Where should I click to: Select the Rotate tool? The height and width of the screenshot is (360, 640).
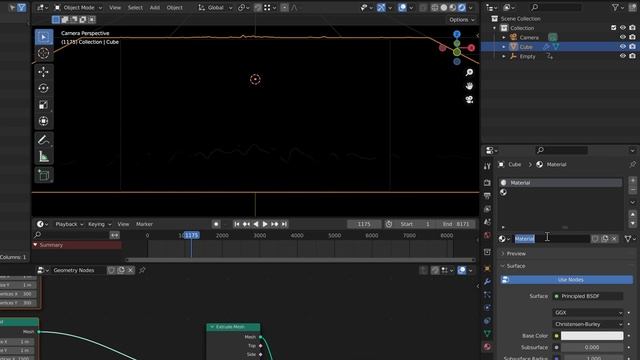tap(44, 88)
